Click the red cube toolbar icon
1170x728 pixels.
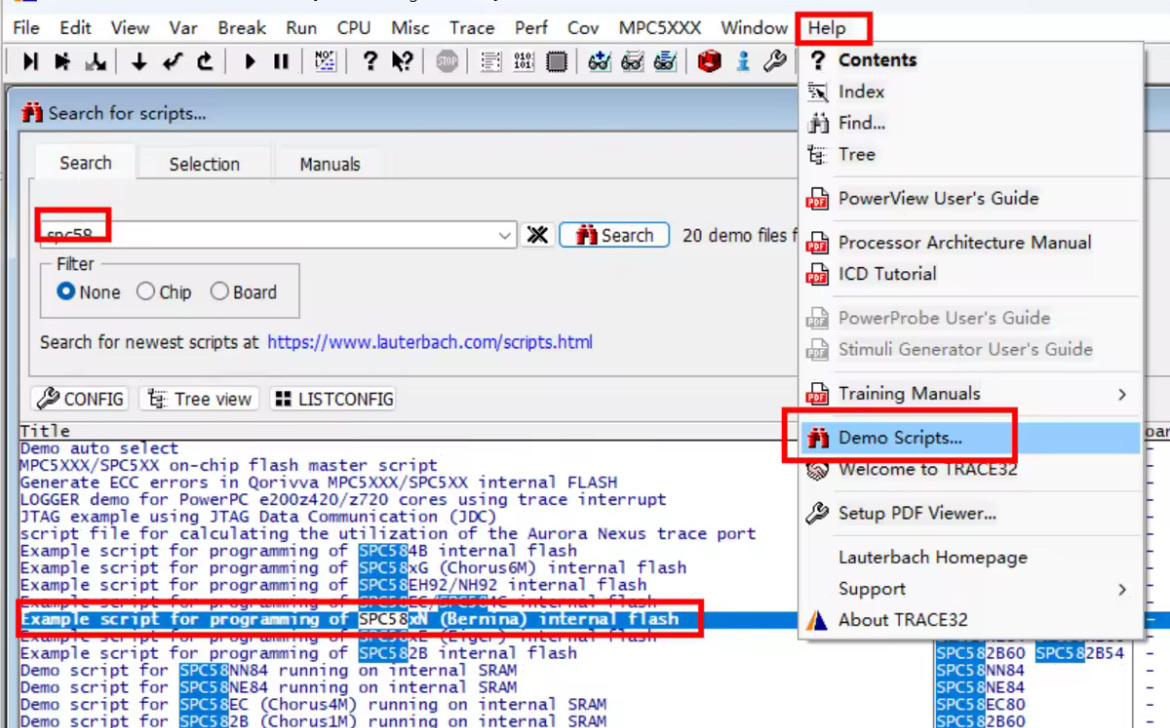click(x=709, y=62)
